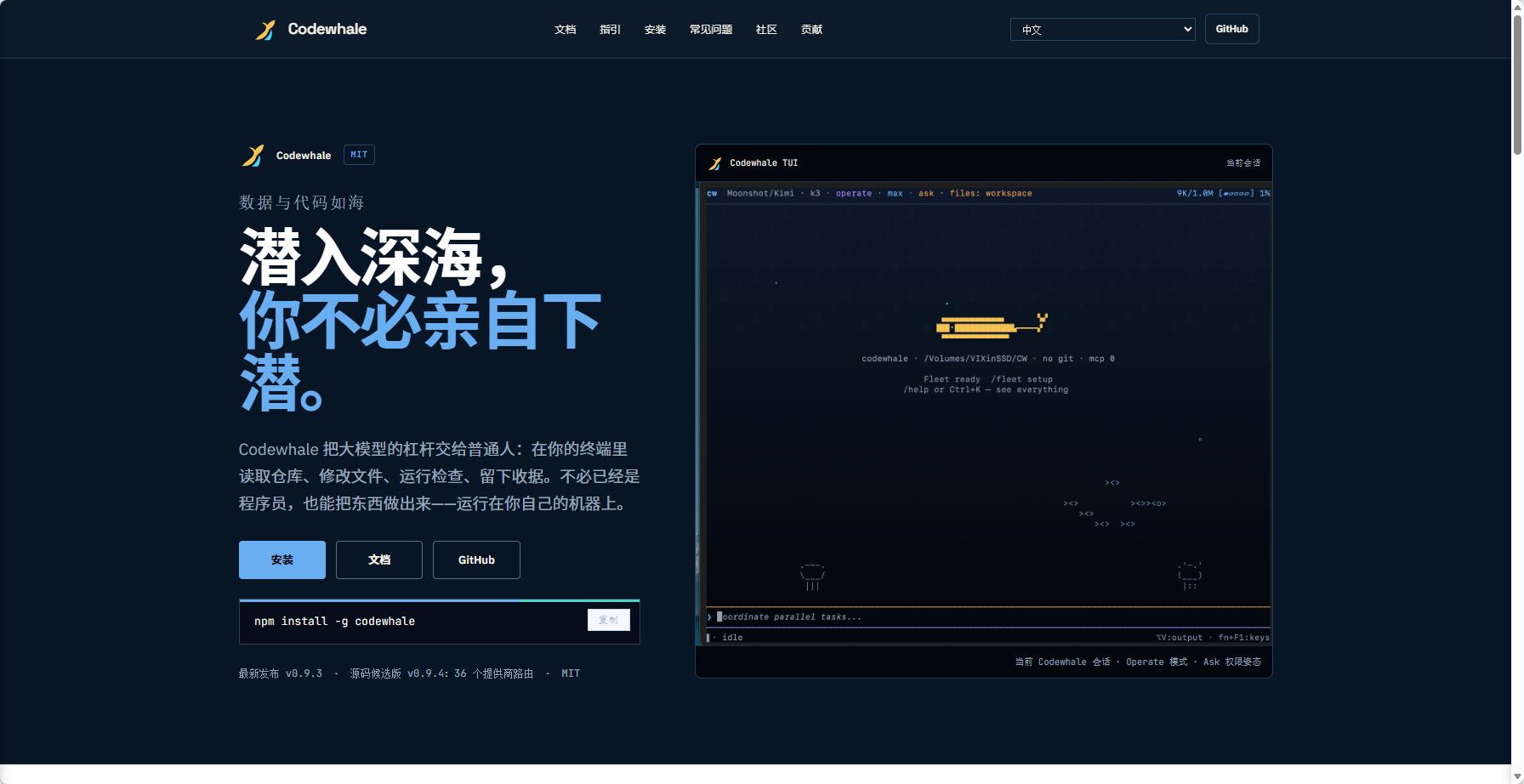Click the 源码候选版 v0.9.4 release text
Image resolution: width=1524 pixels, height=784 pixels.
coord(441,673)
